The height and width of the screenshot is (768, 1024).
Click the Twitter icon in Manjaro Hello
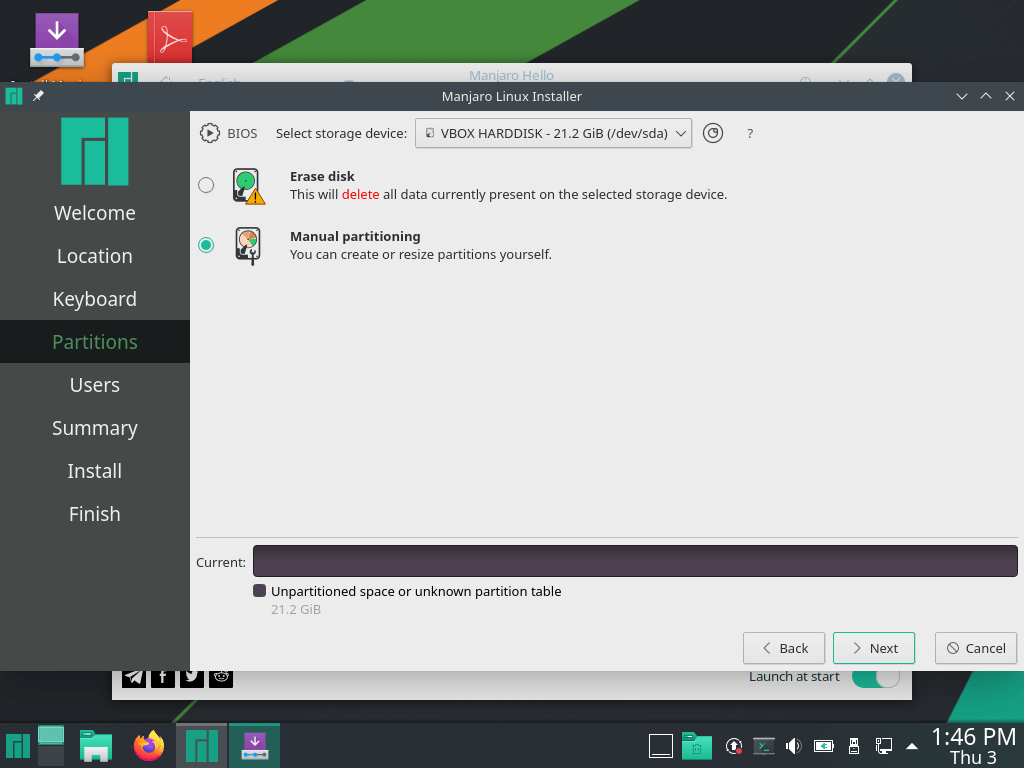(192, 677)
